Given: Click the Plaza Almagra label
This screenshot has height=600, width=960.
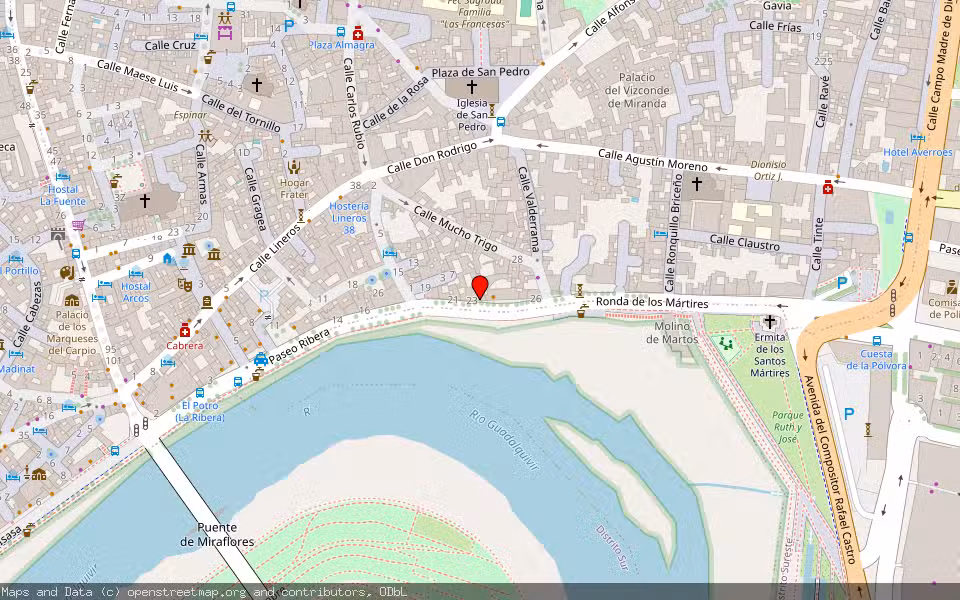Looking at the screenshot, I should click(342, 45).
